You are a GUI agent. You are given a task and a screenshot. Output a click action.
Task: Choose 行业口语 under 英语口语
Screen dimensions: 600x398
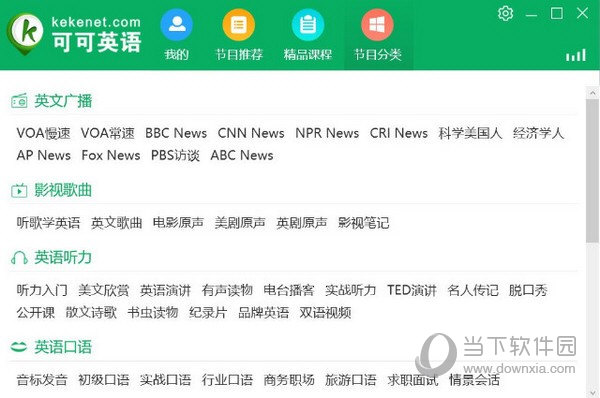point(227,380)
